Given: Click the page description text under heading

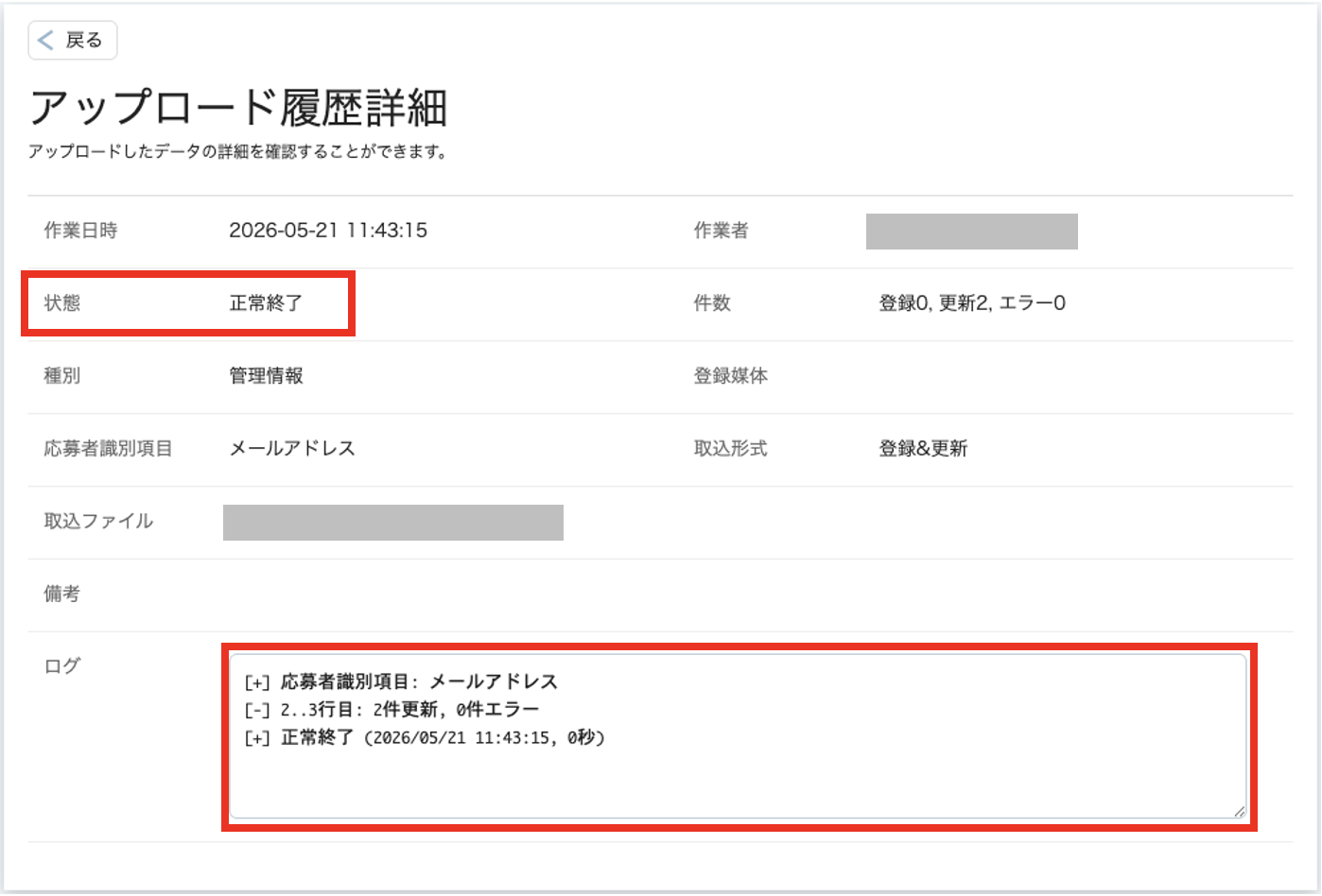Looking at the screenshot, I should pos(237,152).
